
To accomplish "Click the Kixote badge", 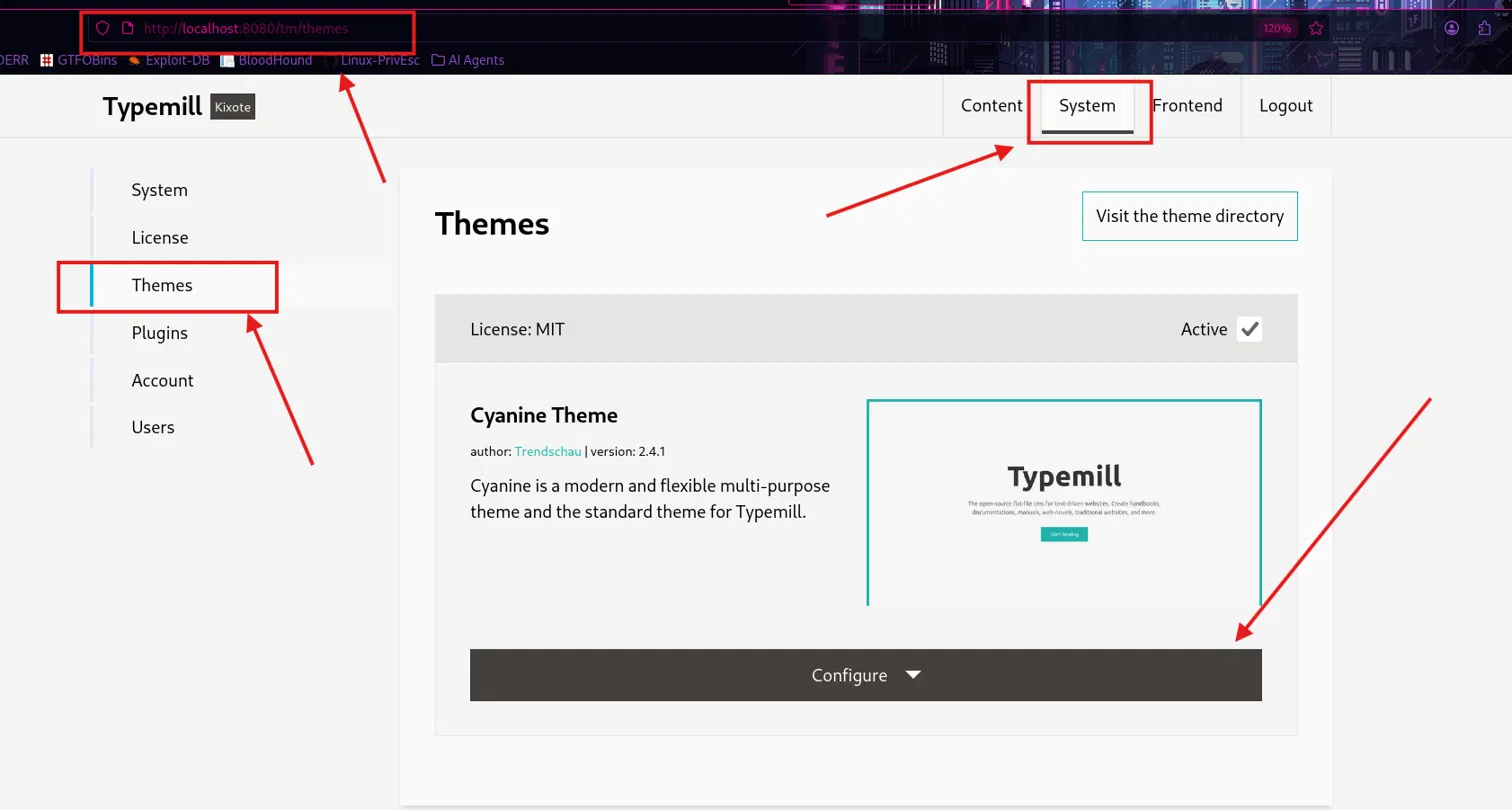I will (x=233, y=106).
